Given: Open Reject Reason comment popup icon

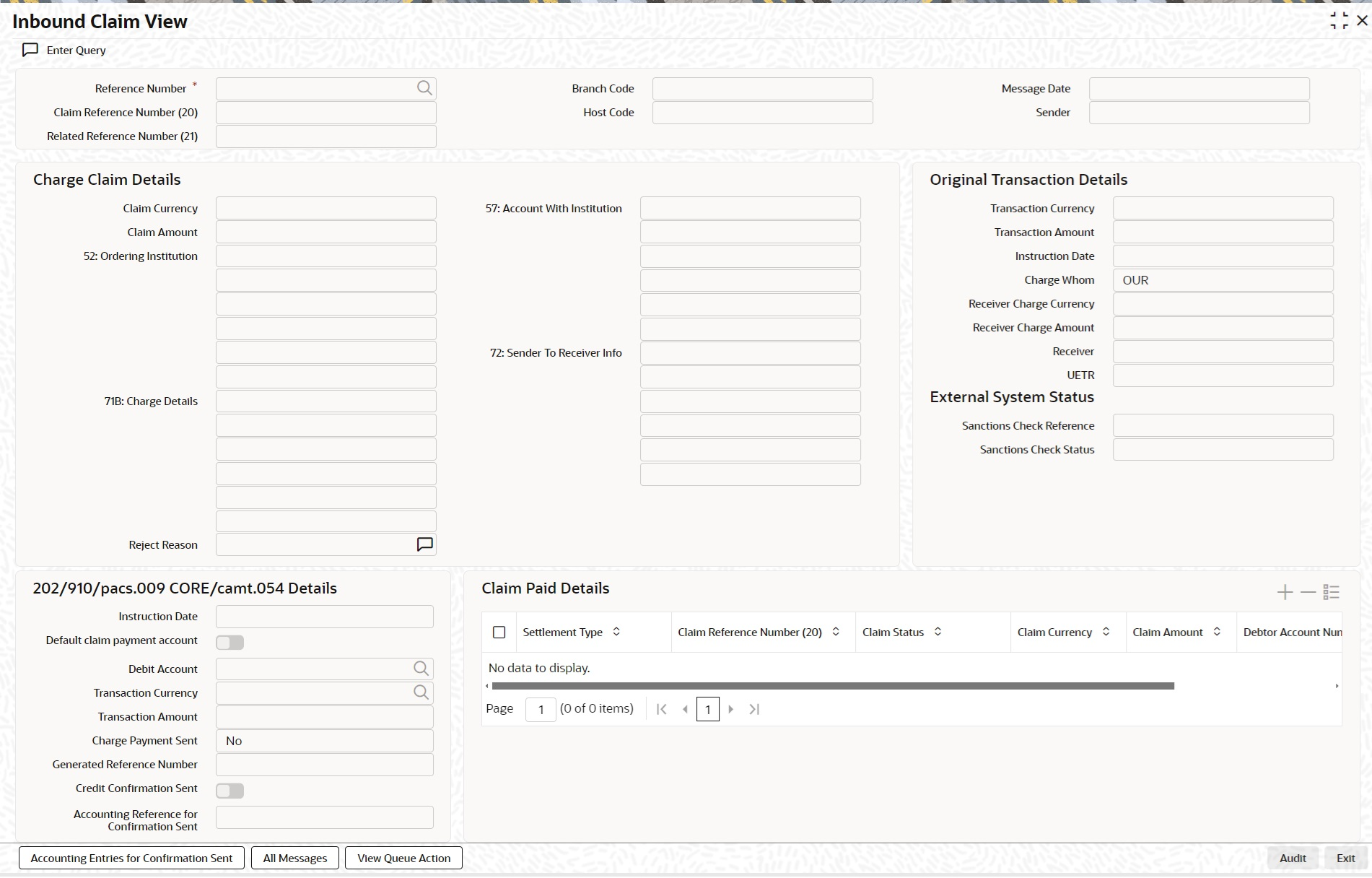Looking at the screenshot, I should pos(425,544).
